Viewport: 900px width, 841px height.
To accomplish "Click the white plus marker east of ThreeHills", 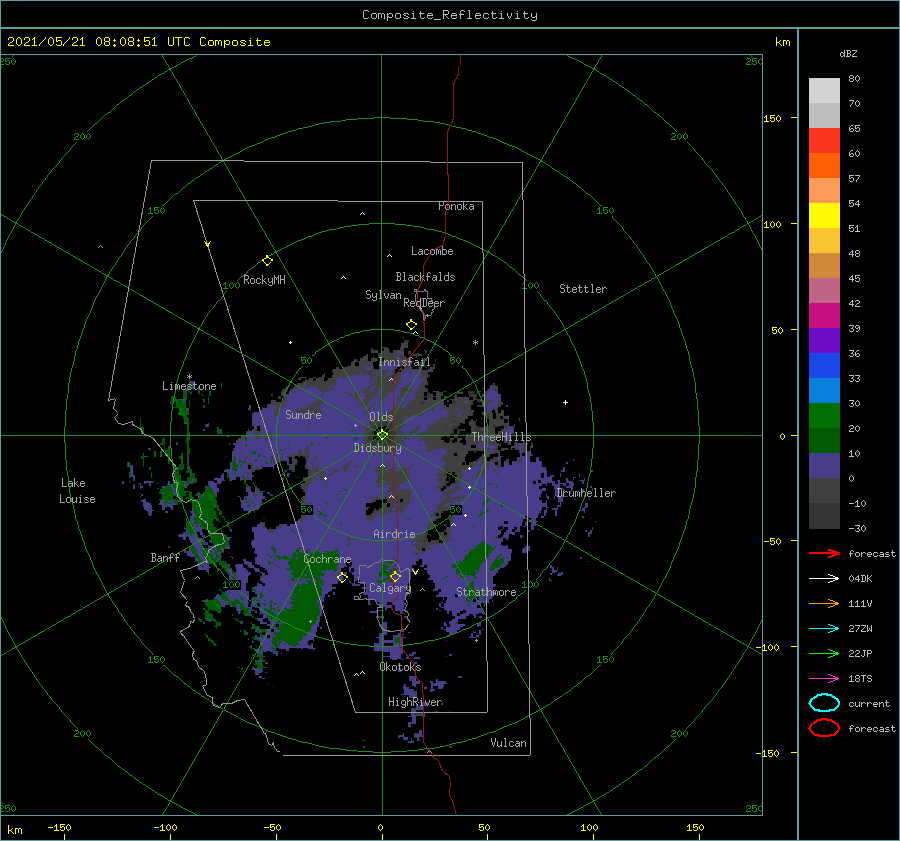I will pyautogui.click(x=565, y=402).
